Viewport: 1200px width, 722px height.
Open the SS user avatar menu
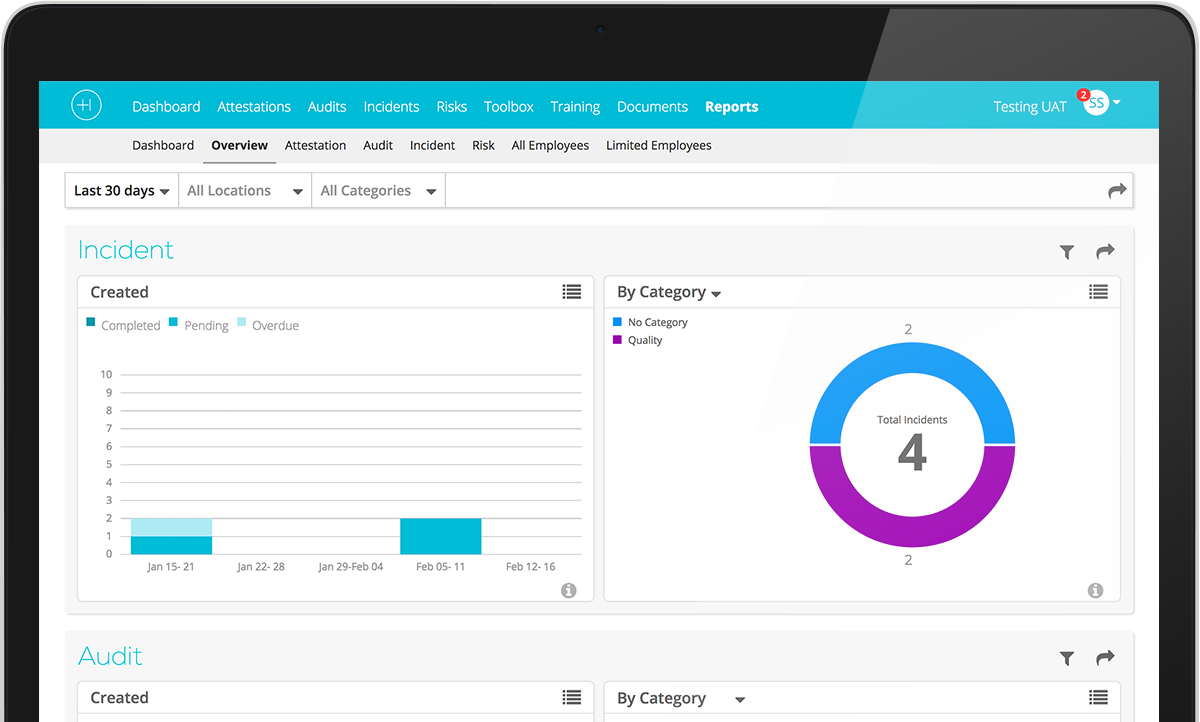1097,103
